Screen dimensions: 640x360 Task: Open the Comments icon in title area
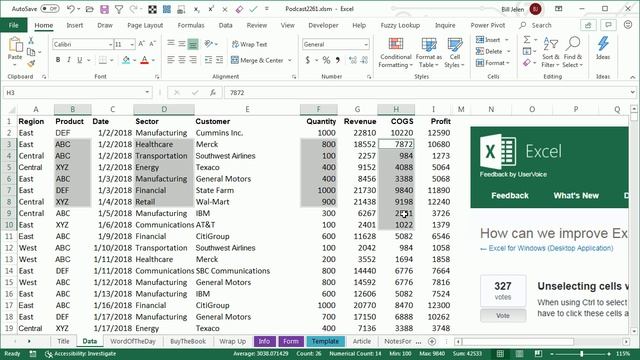point(608,25)
